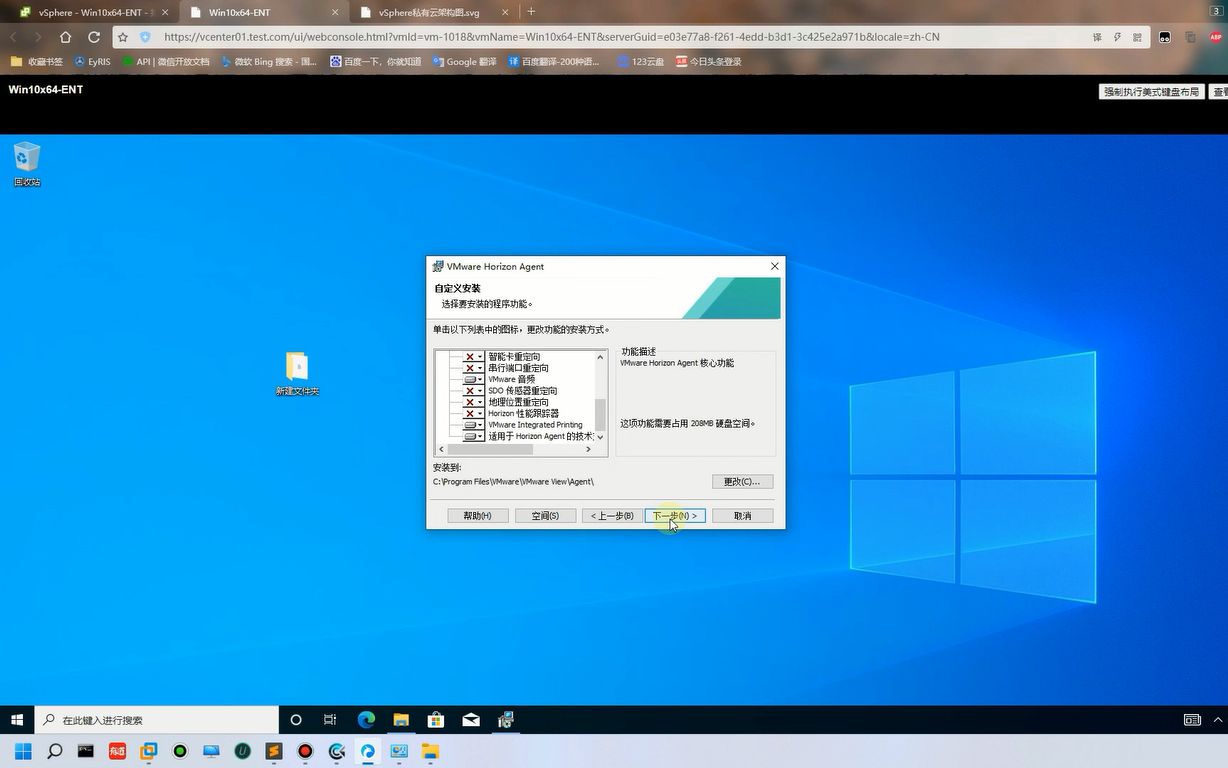
Task: Select the 新建文件夹 desktop folder icon
Action: point(297,374)
